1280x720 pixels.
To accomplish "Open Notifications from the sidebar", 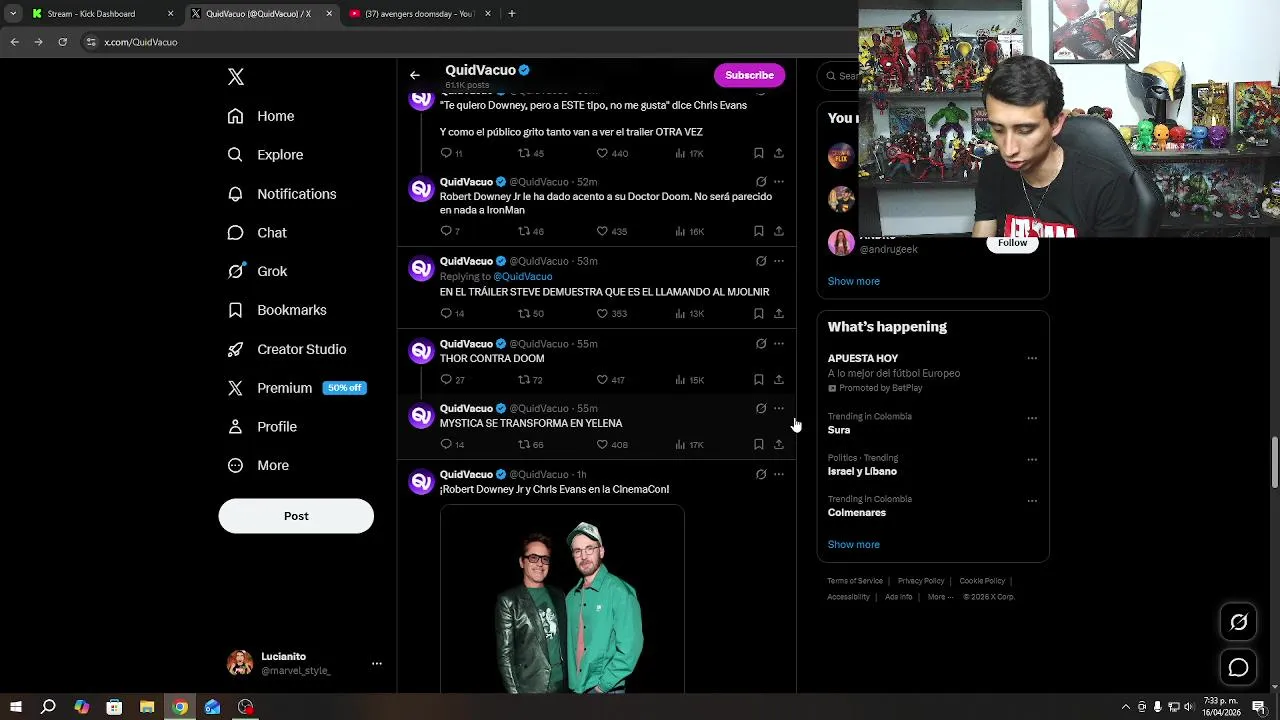I will [x=282, y=194].
